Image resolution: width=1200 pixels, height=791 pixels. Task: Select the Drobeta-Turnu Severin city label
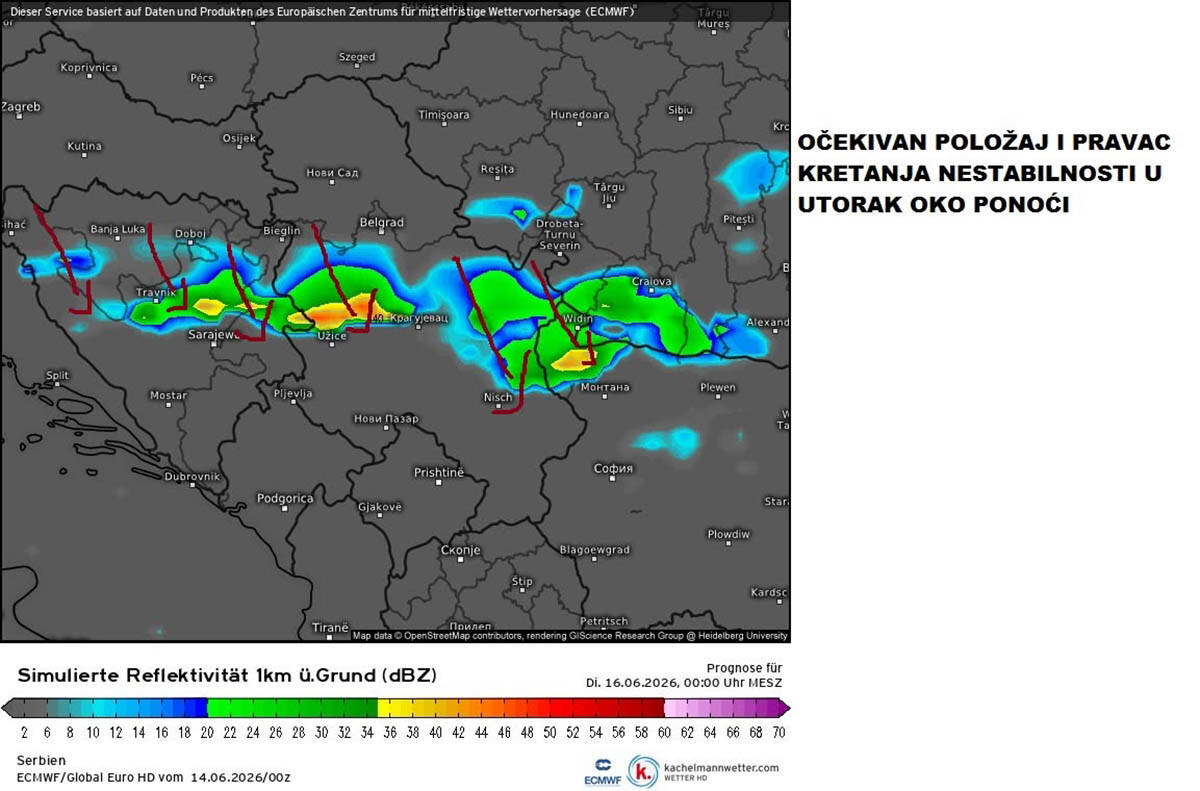pyautogui.click(x=560, y=233)
